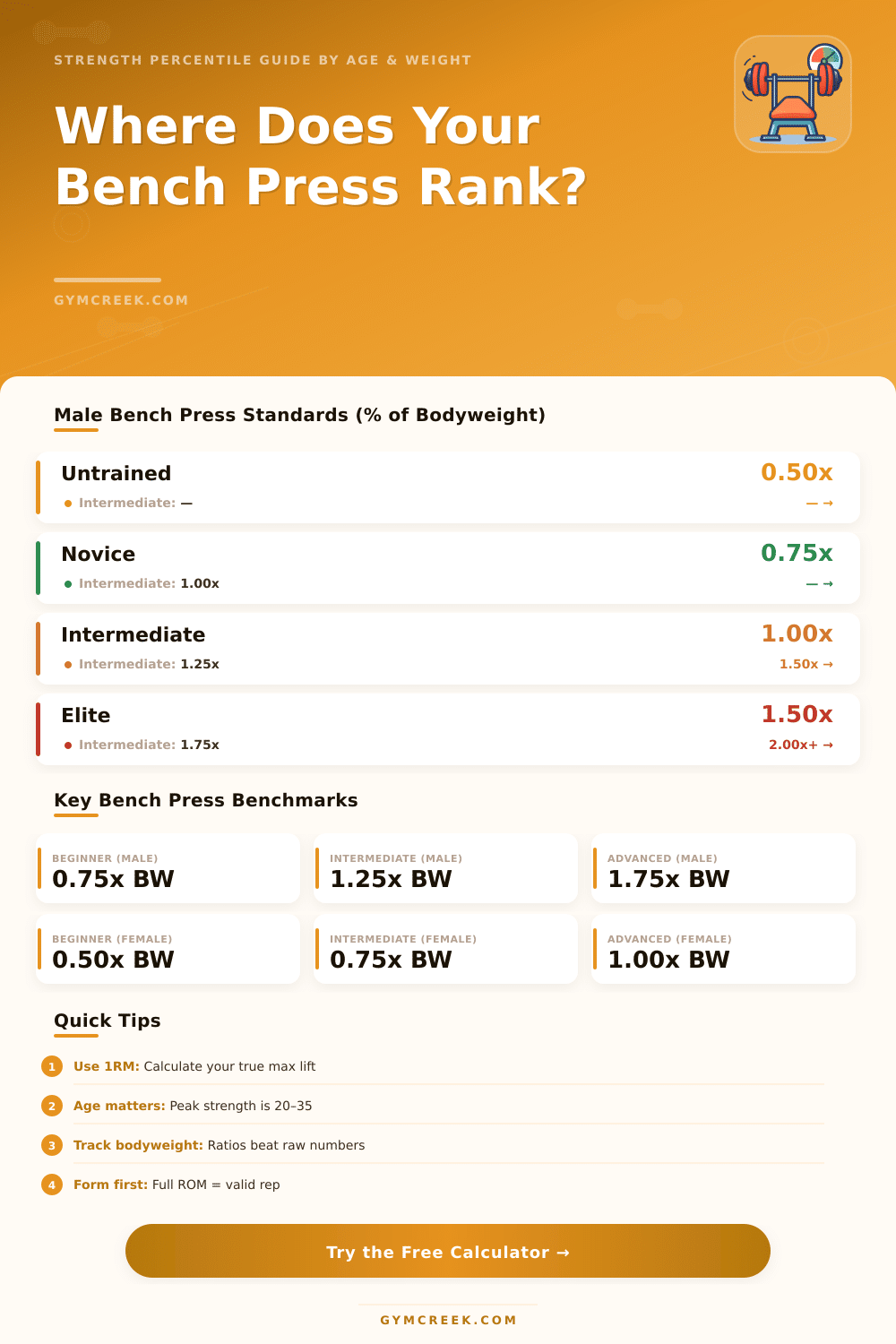Click the arrow on the Untrained row
896x1344 pixels.
click(819, 504)
